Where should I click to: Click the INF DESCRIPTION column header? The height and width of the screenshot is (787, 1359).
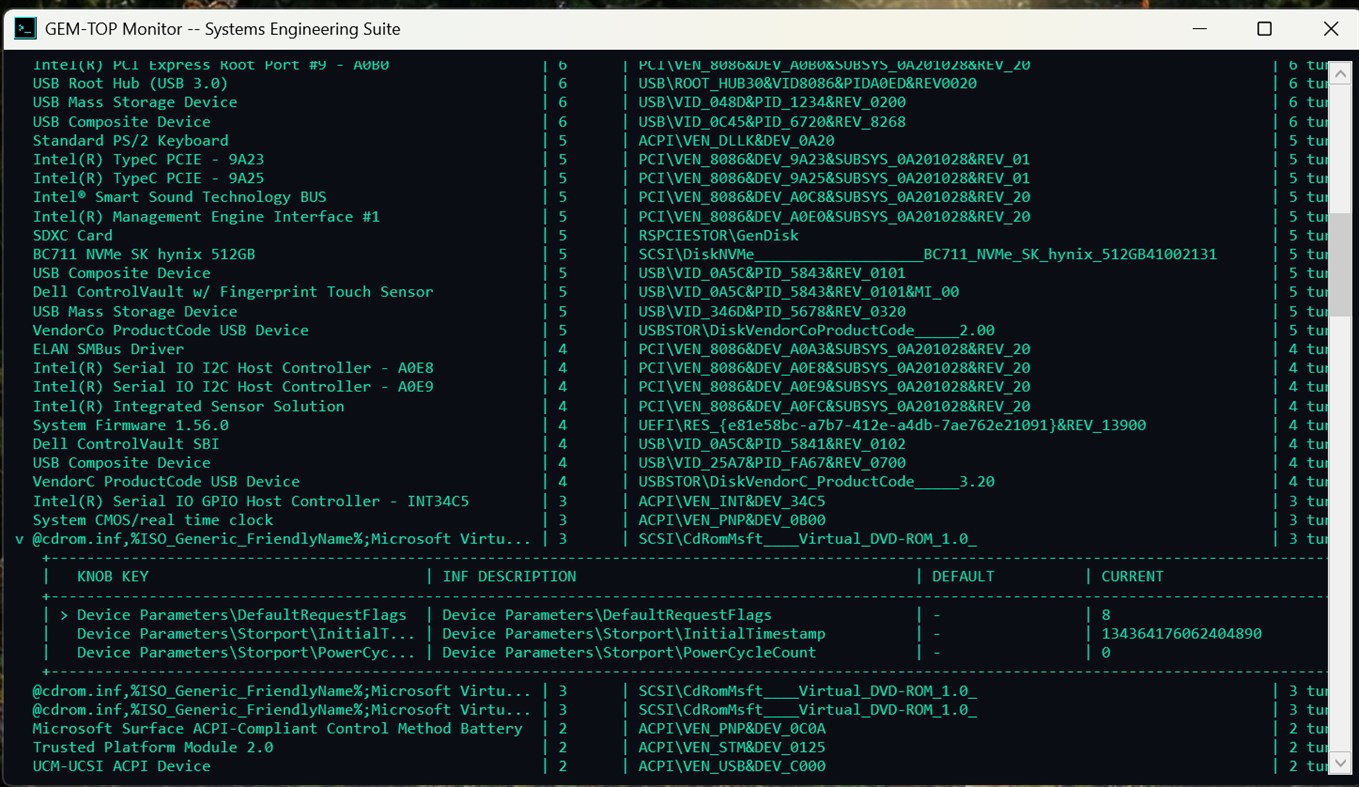pyautogui.click(x=509, y=577)
